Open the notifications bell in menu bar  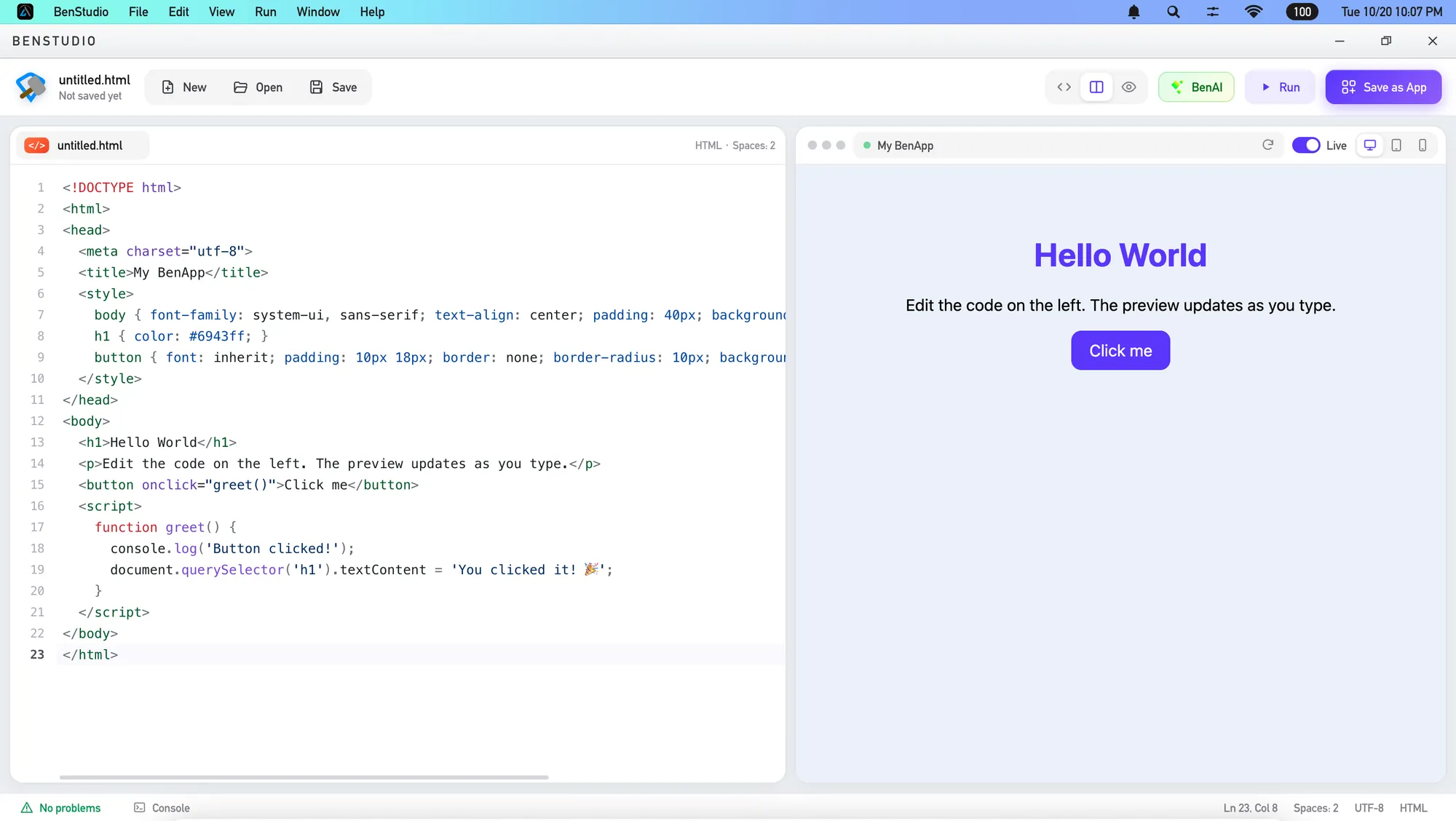click(1133, 12)
